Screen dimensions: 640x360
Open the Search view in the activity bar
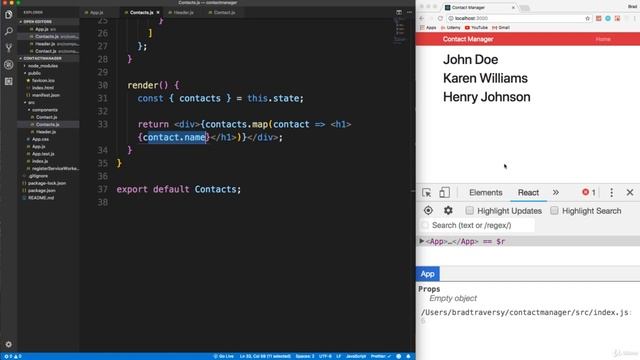click(x=9, y=31)
